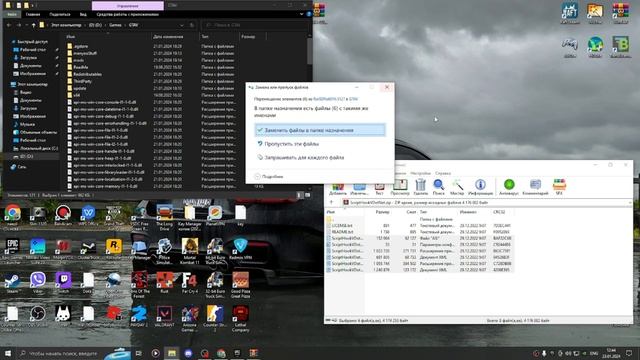Image resolution: width=640 pixels, height=360 pixels.
Task: Open the Epic Games Launcher shortcut
Action: coord(12,249)
